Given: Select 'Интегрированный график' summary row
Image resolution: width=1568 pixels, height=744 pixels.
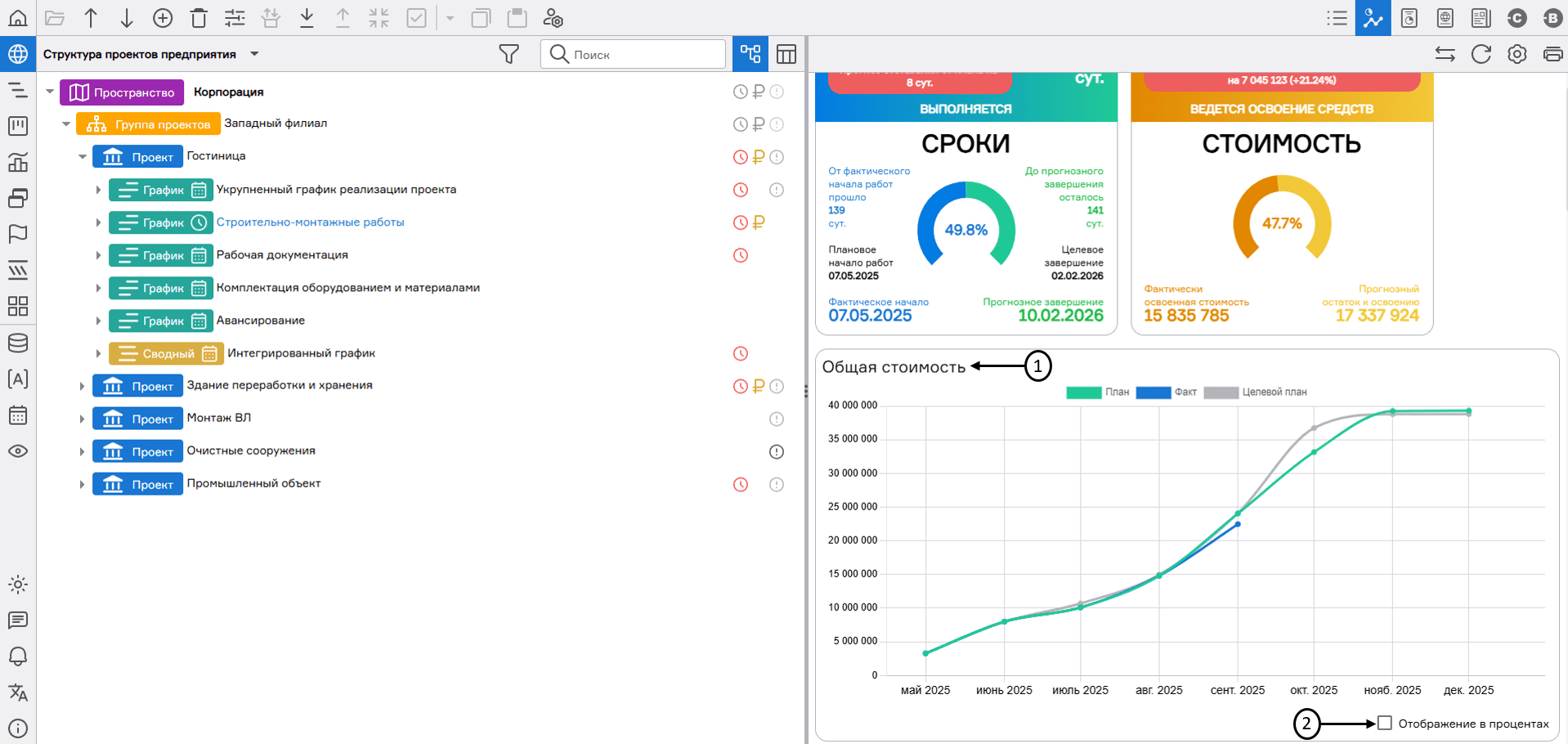Looking at the screenshot, I should click(301, 353).
